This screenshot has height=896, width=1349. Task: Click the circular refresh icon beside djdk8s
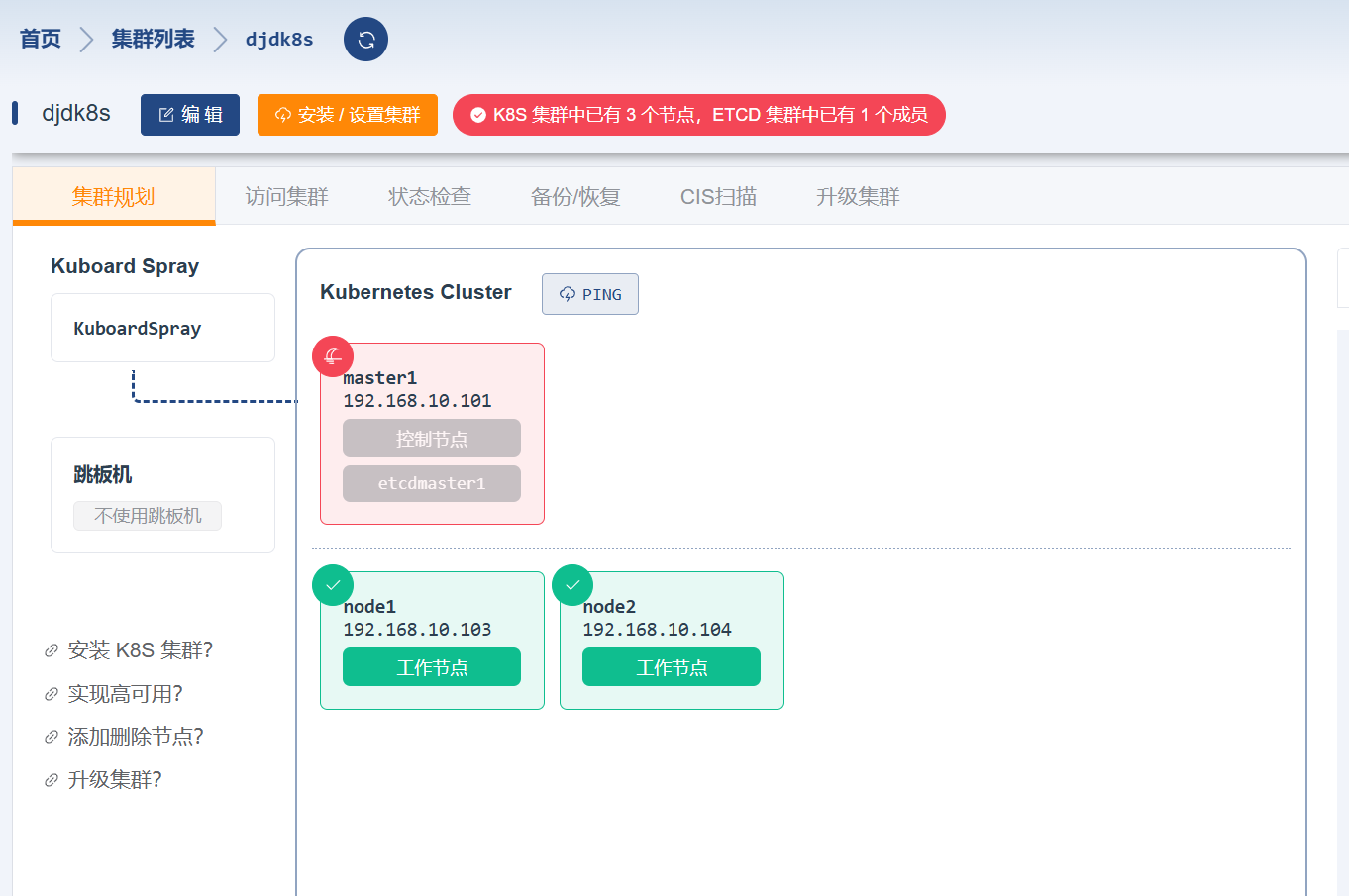click(365, 40)
